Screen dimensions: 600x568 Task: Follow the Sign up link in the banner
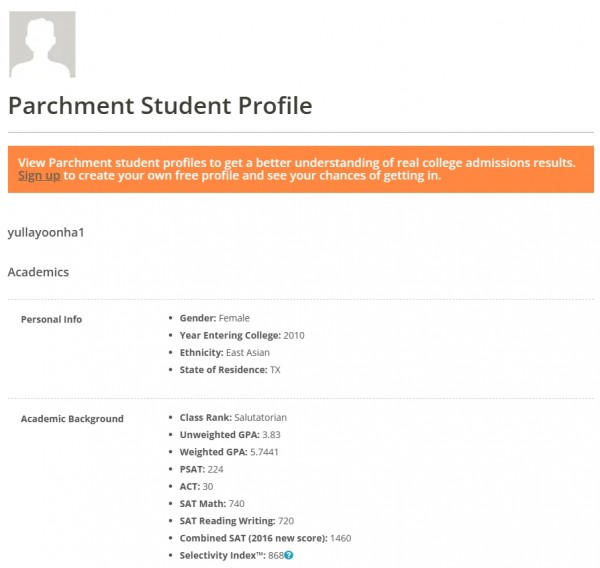point(39,176)
